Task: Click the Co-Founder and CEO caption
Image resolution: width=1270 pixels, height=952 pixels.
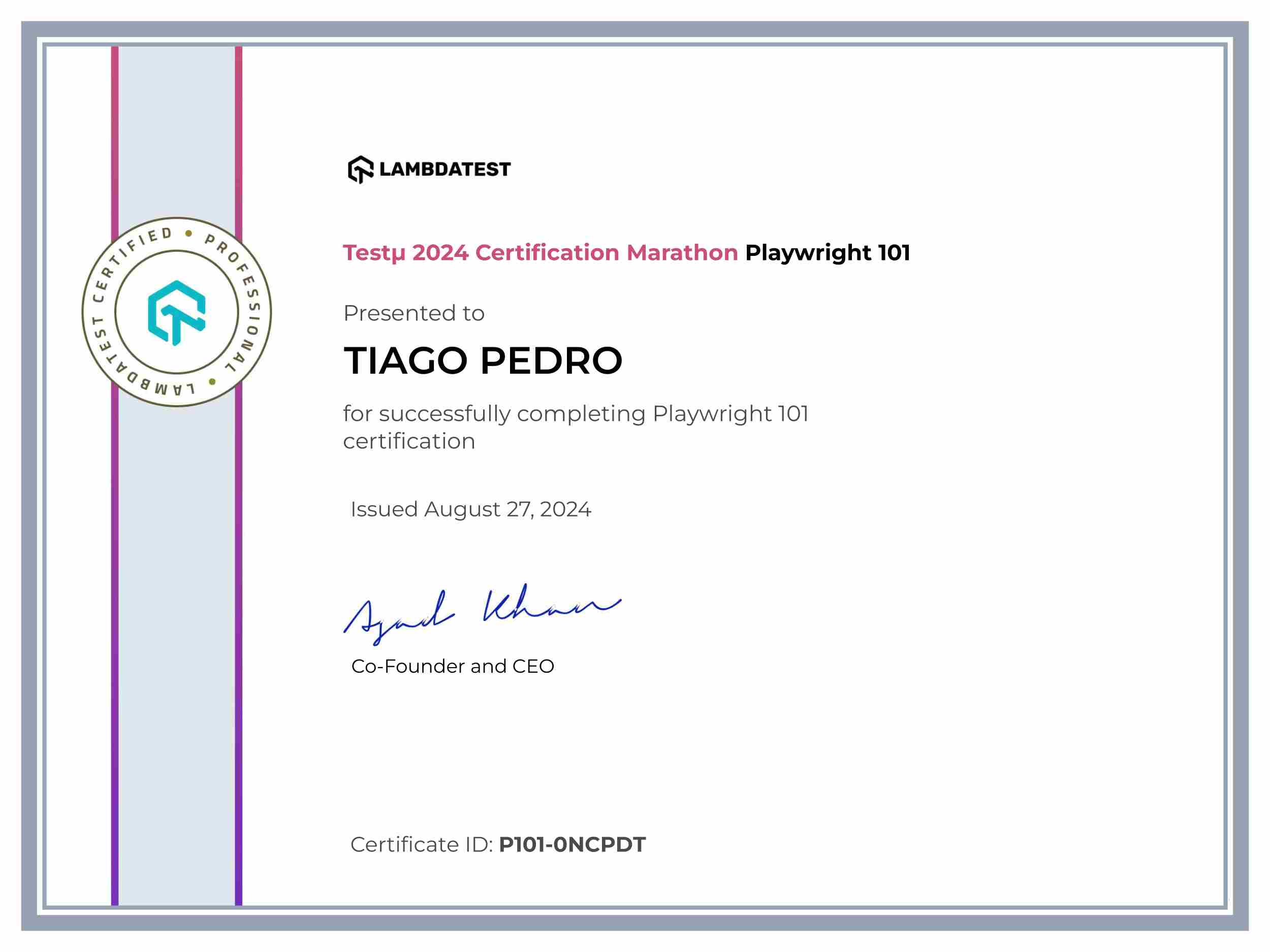Action: click(x=453, y=666)
